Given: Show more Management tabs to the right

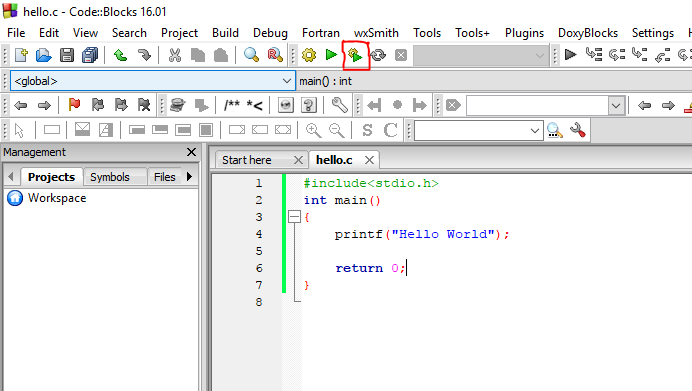Looking at the screenshot, I should coord(190,177).
